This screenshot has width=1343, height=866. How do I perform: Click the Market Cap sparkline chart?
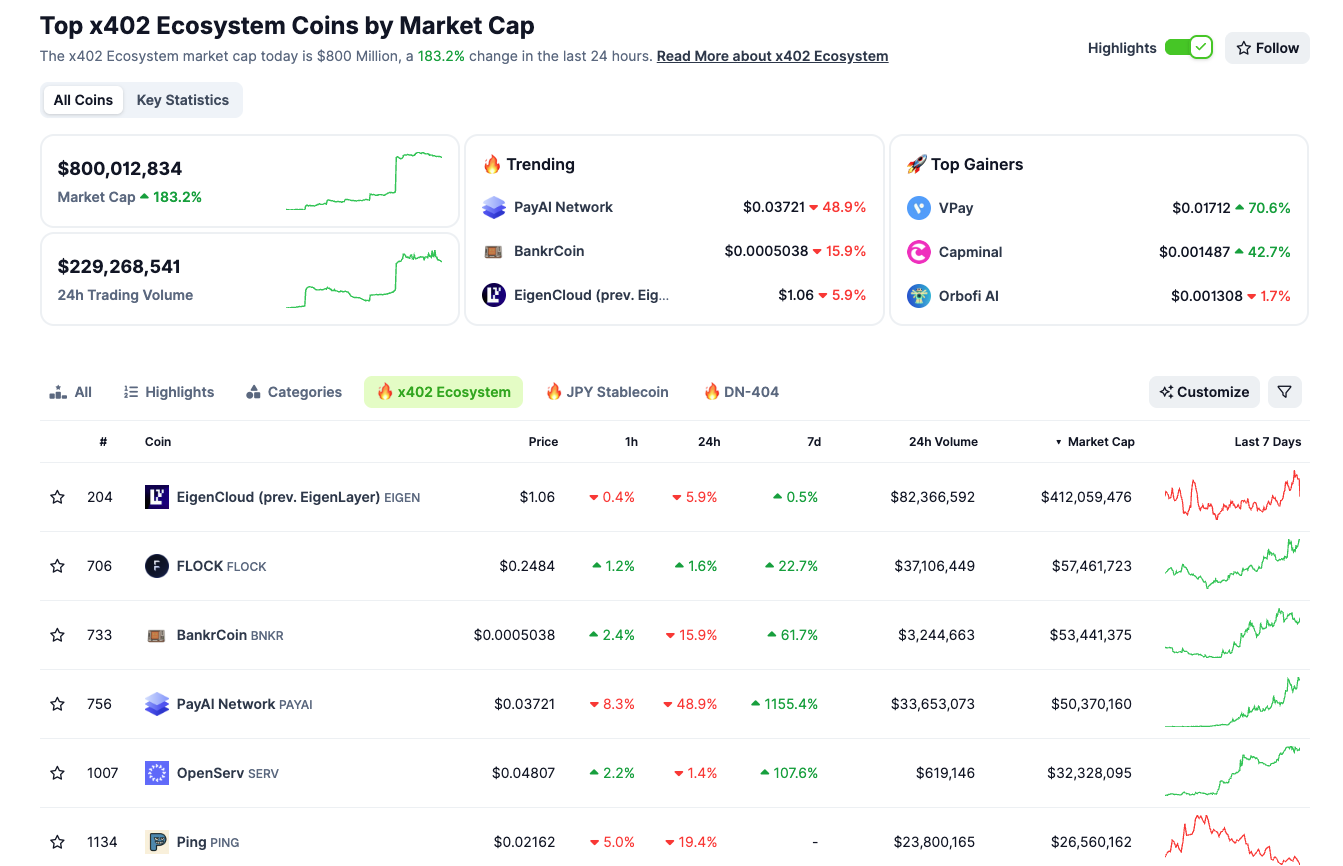click(364, 181)
